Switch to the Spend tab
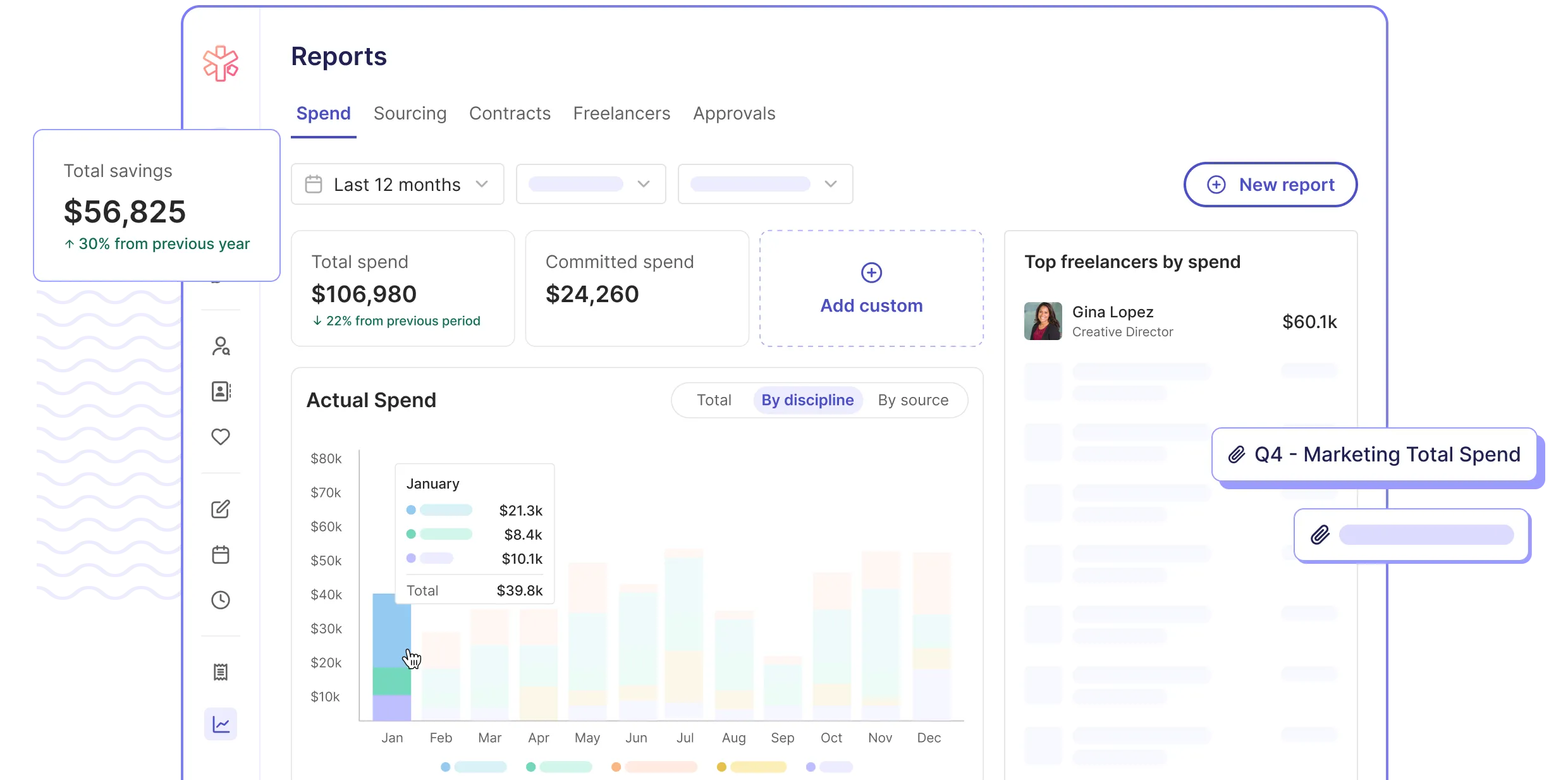 (x=323, y=113)
